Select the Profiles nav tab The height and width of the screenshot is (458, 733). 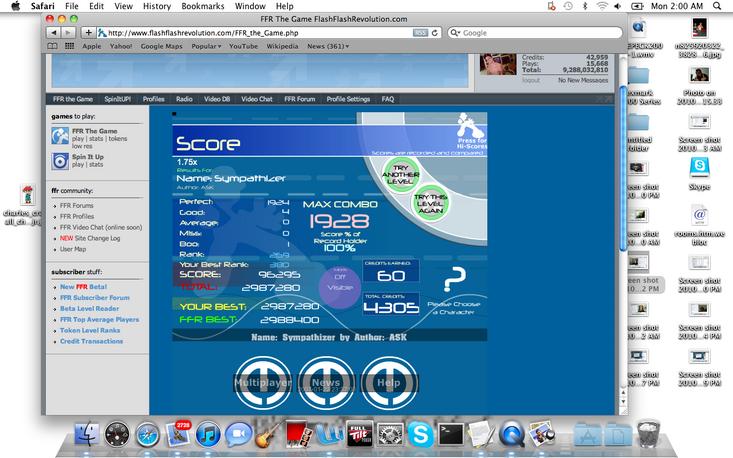[154, 99]
